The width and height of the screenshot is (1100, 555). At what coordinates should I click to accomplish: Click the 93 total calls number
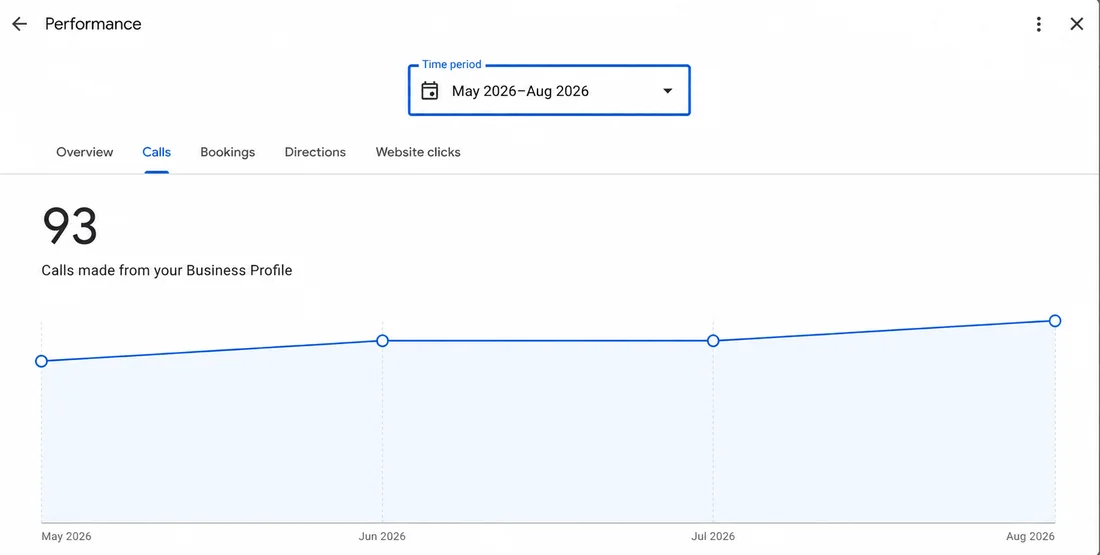point(69,226)
